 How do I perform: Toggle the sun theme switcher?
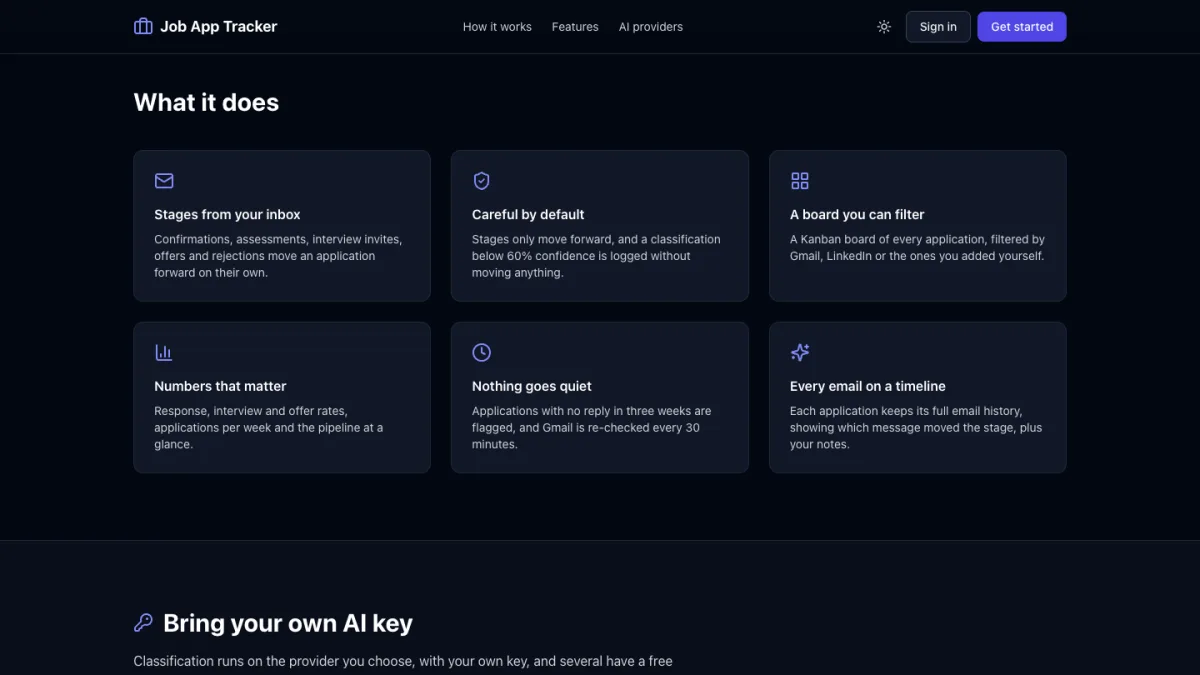coord(884,27)
